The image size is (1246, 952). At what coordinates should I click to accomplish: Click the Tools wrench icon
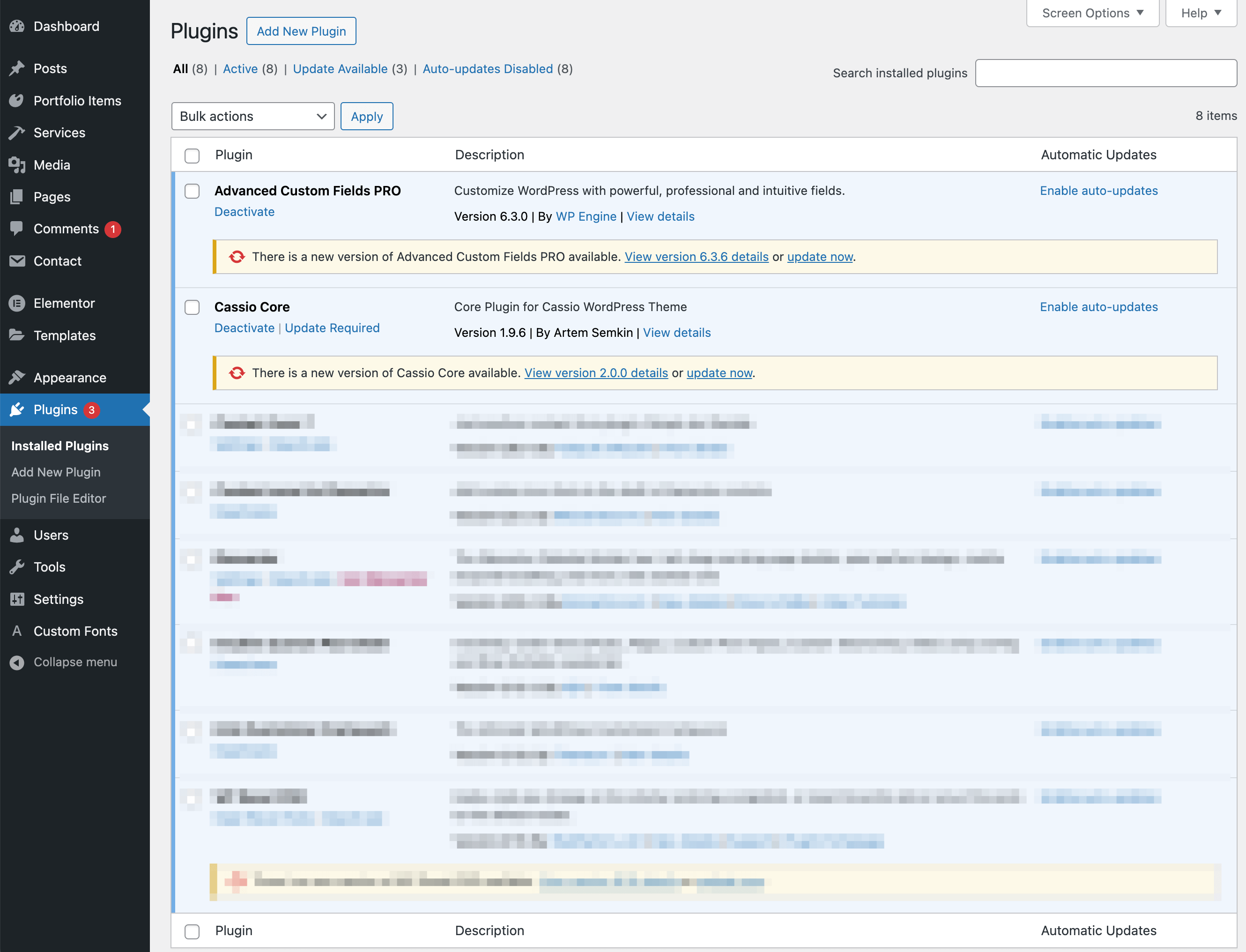[17, 567]
